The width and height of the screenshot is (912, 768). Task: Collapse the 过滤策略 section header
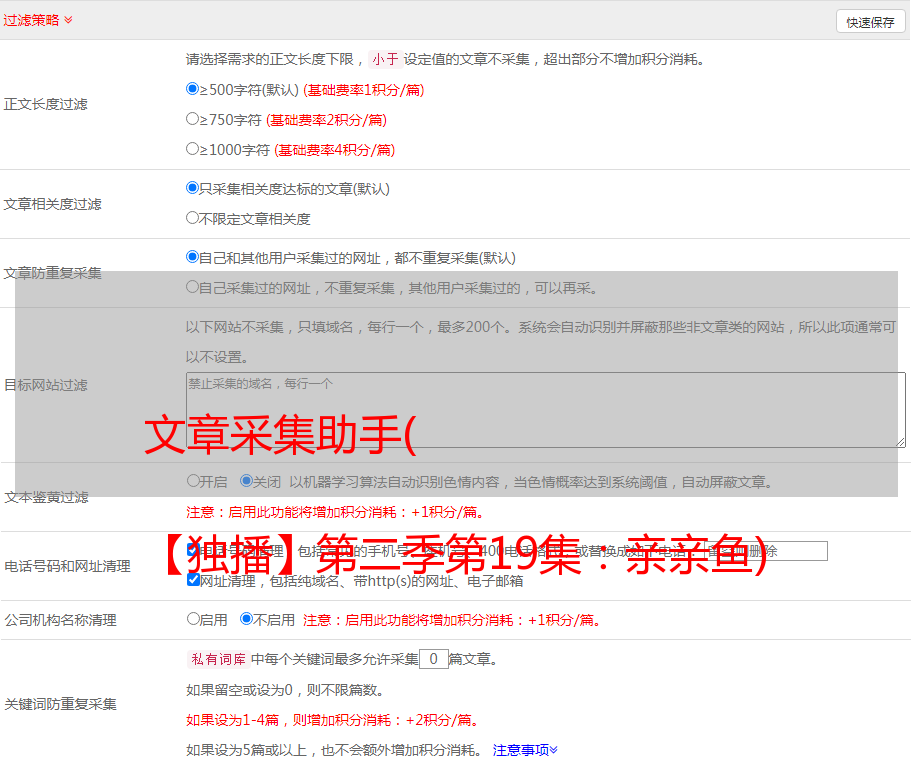point(38,20)
